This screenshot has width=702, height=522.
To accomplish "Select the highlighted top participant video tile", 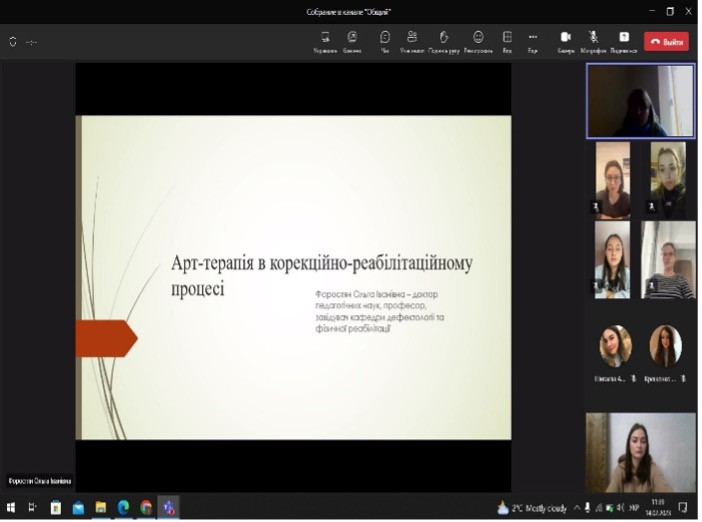I will [640, 101].
